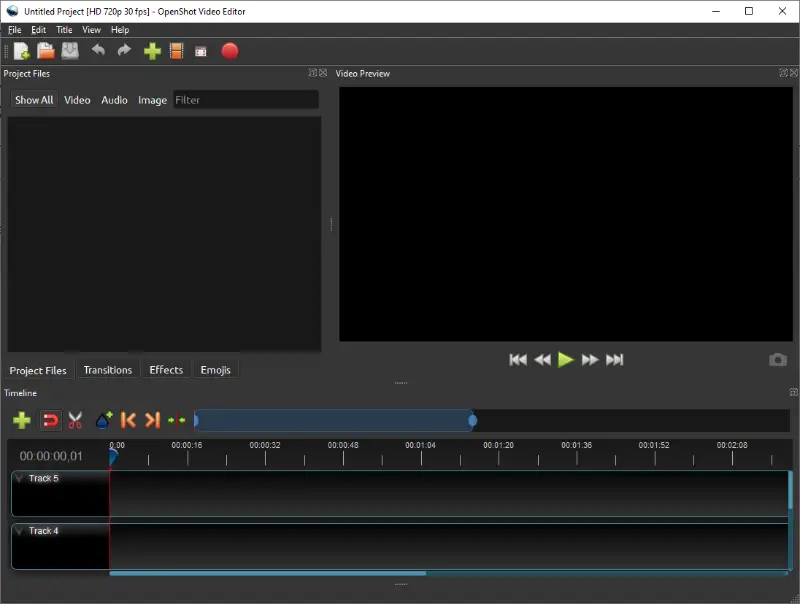Close the Project Files panel
The width and height of the screenshot is (800, 604).
click(323, 73)
